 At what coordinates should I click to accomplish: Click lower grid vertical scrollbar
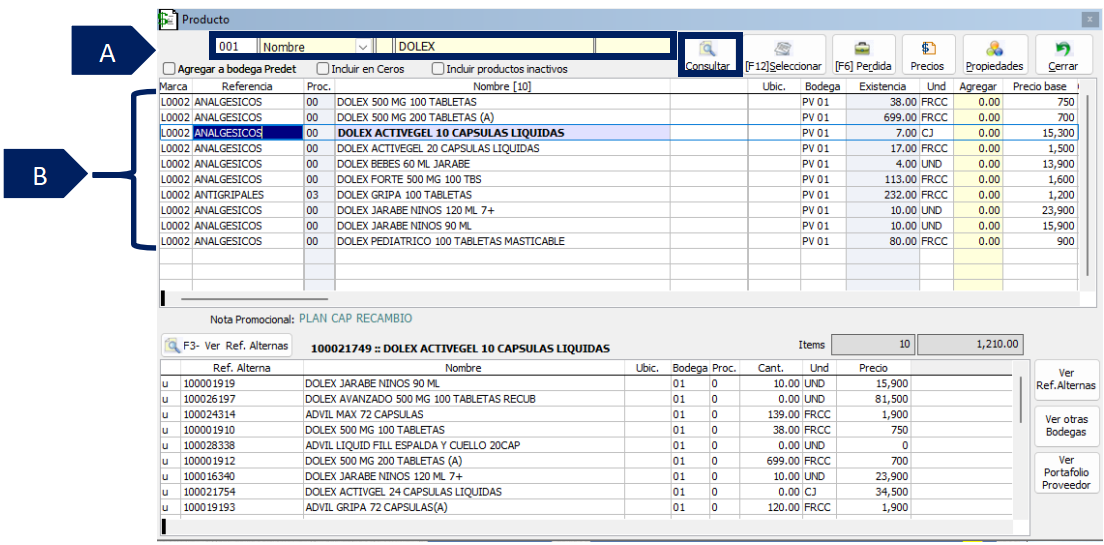1020,399
